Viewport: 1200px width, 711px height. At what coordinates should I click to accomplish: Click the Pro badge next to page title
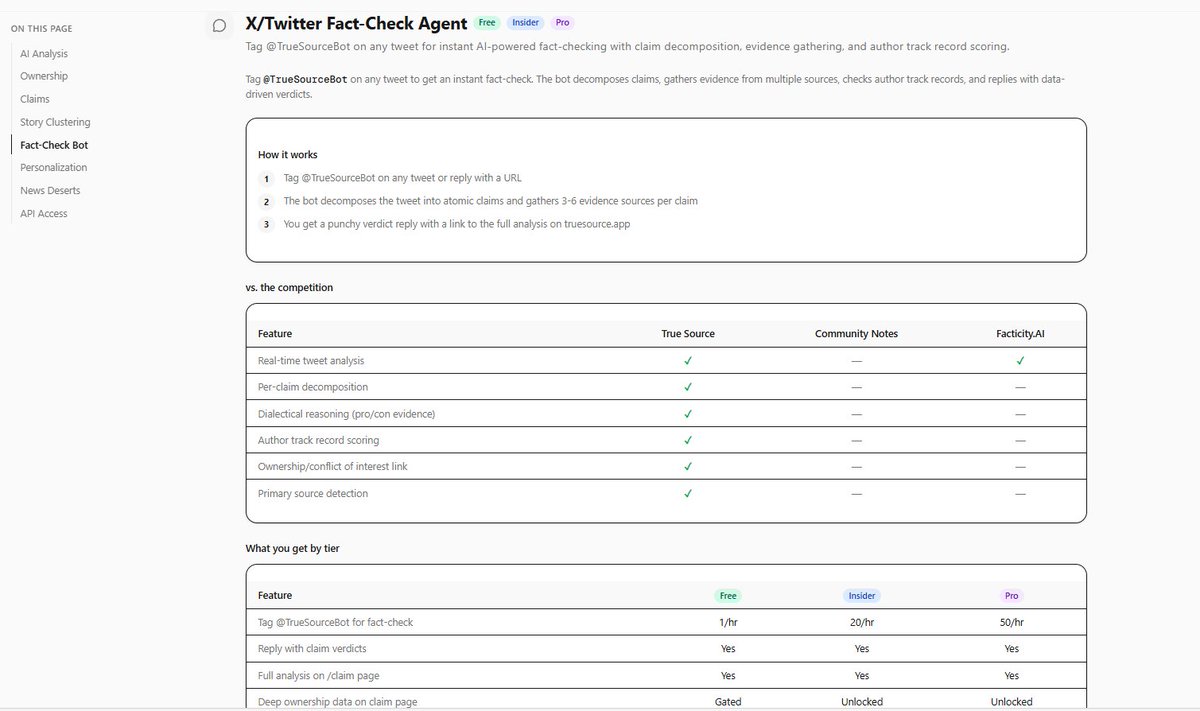click(562, 22)
